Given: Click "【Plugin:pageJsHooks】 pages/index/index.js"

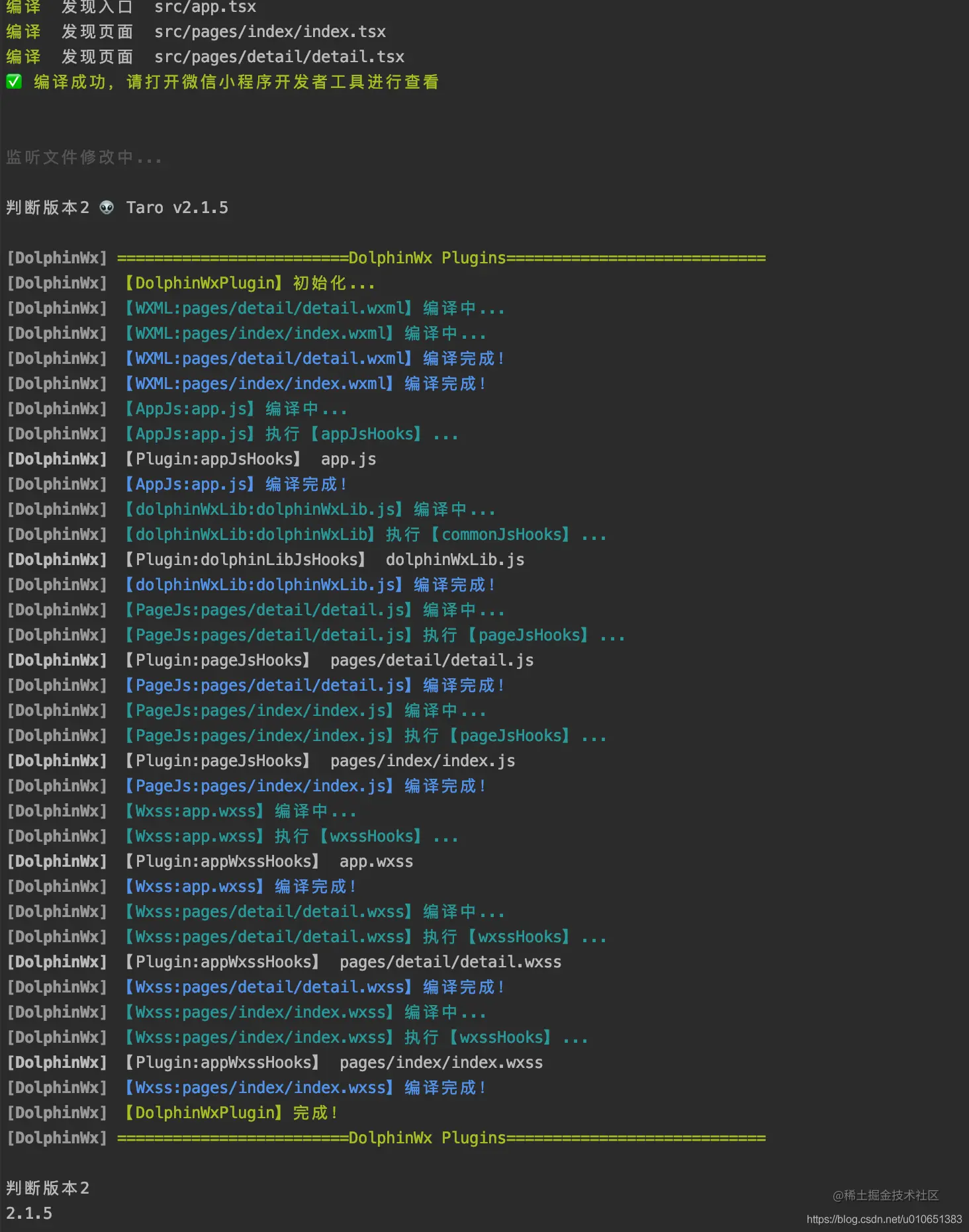Looking at the screenshot, I should pyautogui.click(x=320, y=761).
